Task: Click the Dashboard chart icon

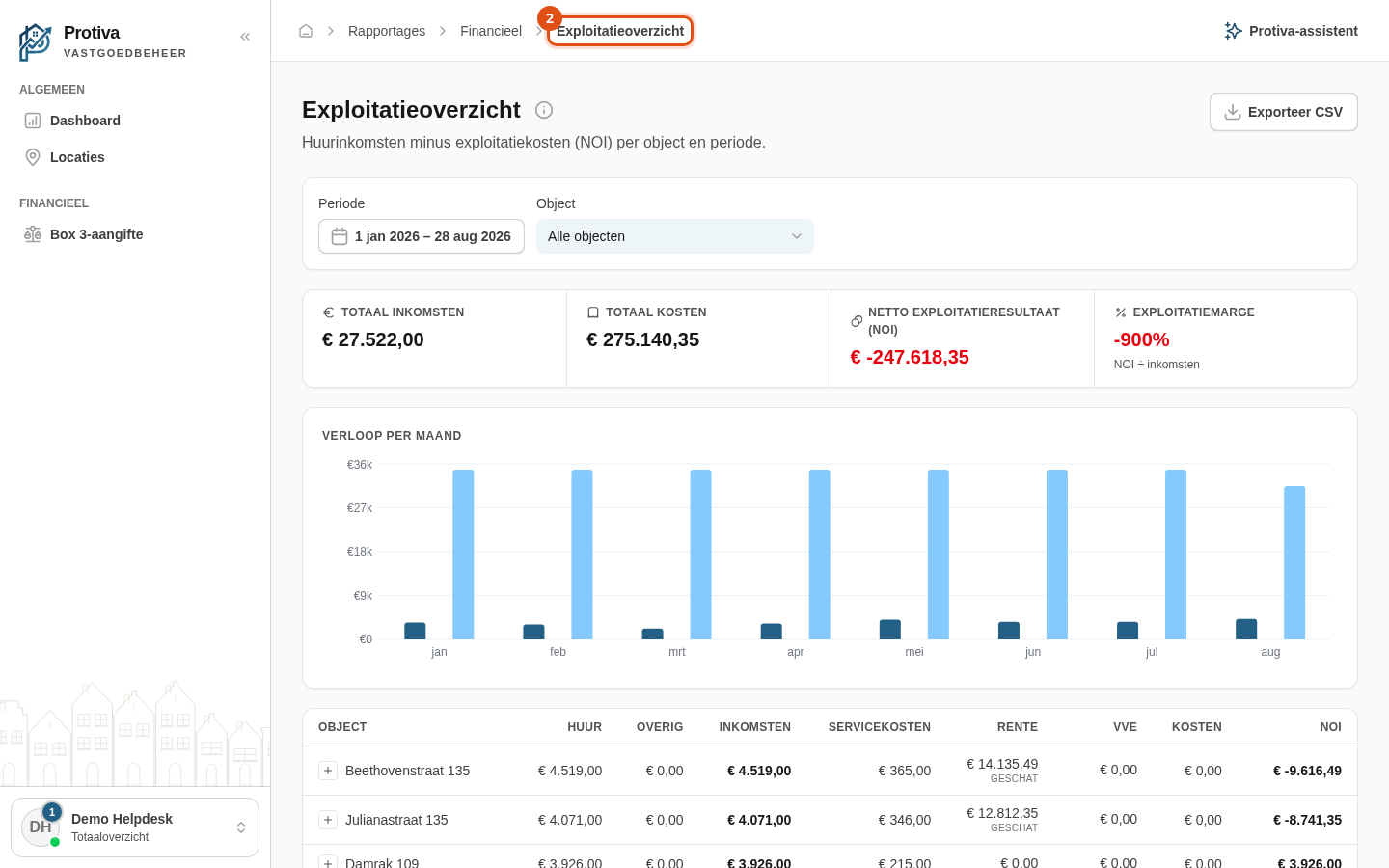Action: coord(33,121)
